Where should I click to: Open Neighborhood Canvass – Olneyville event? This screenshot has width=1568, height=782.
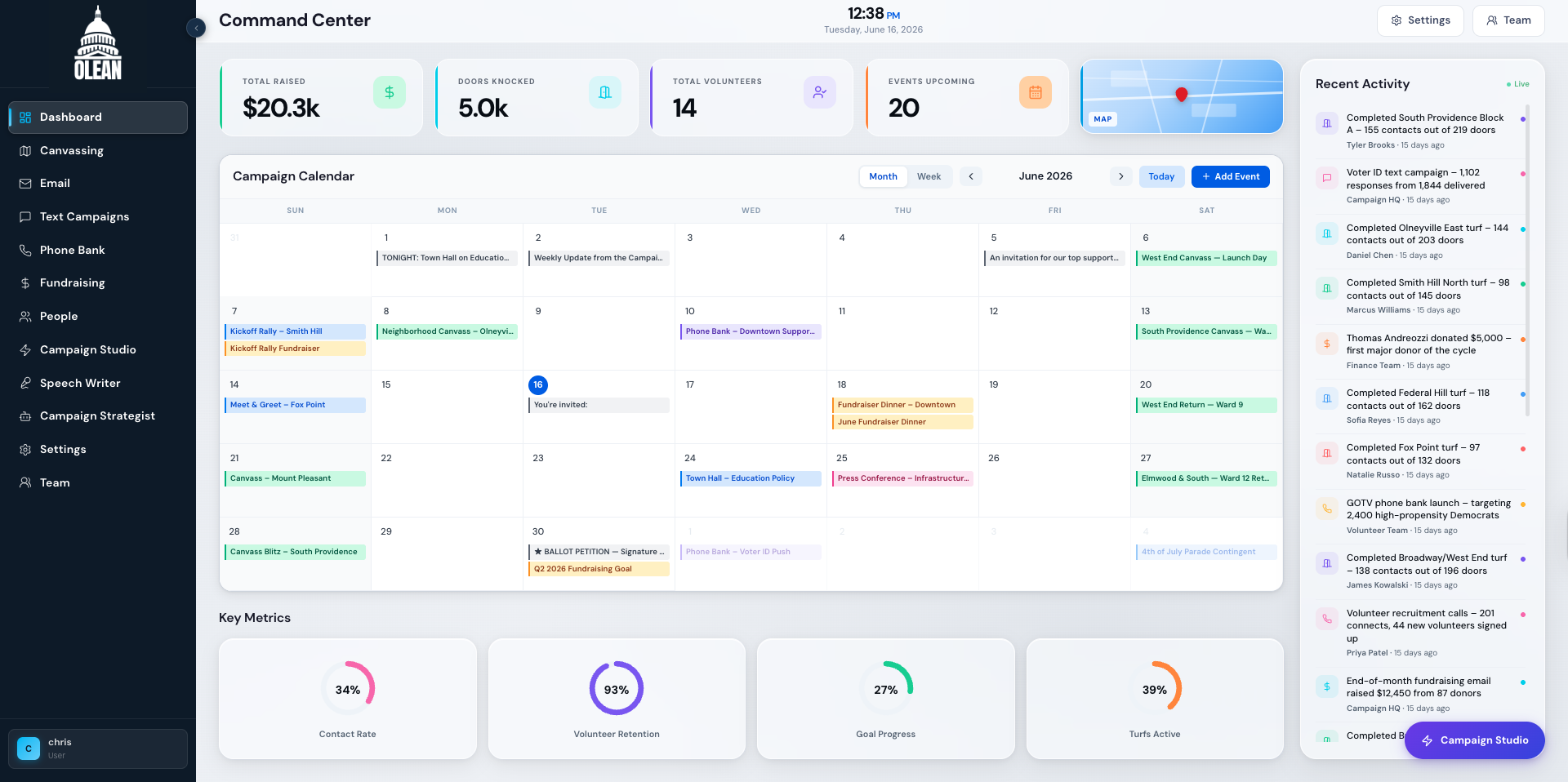click(x=447, y=331)
